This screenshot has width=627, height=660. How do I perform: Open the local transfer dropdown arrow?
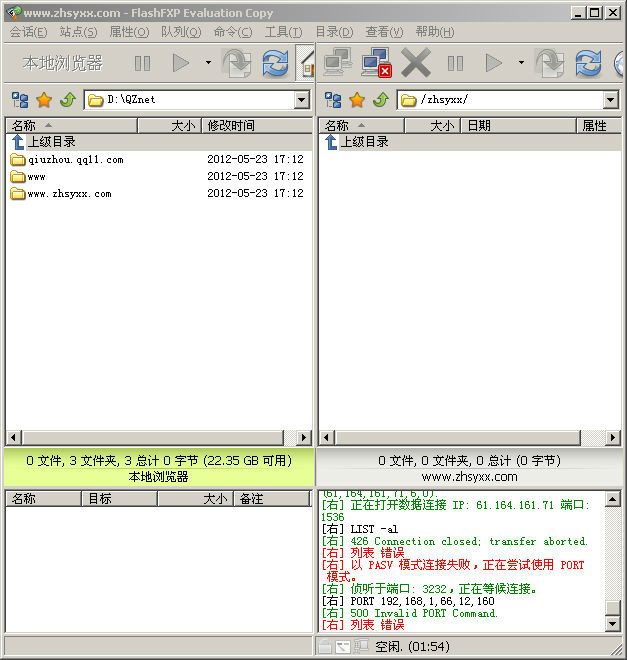click(x=208, y=63)
